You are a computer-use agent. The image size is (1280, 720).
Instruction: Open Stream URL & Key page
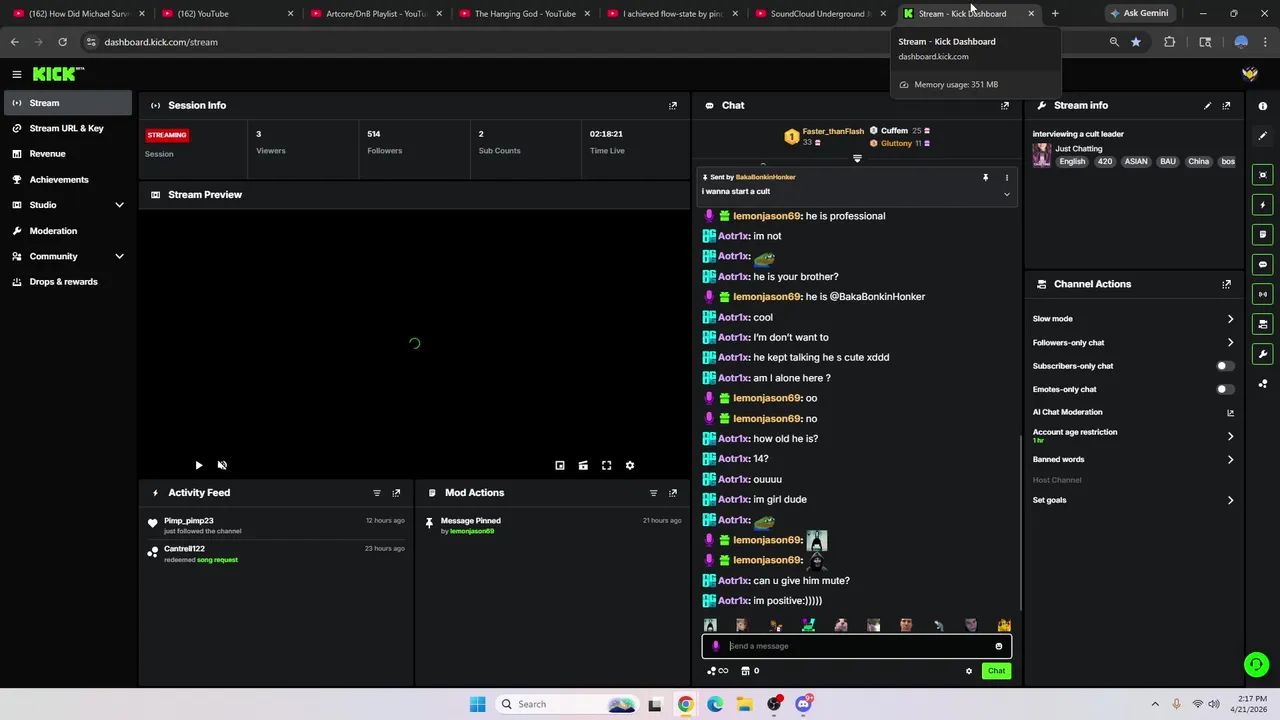pyautogui.click(x=66, y=128)
